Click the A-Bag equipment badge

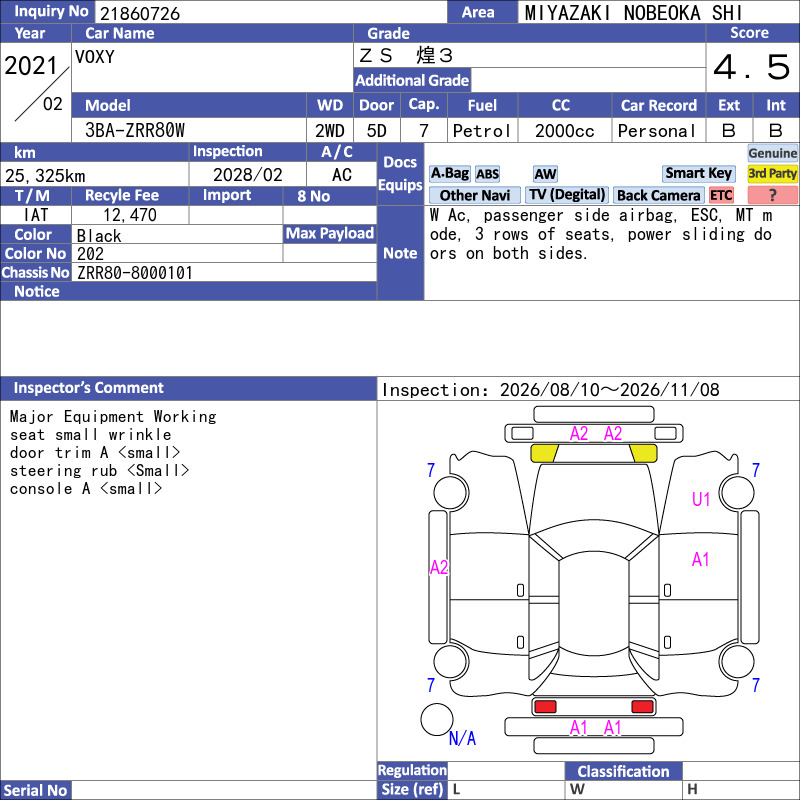pos(449,174)
